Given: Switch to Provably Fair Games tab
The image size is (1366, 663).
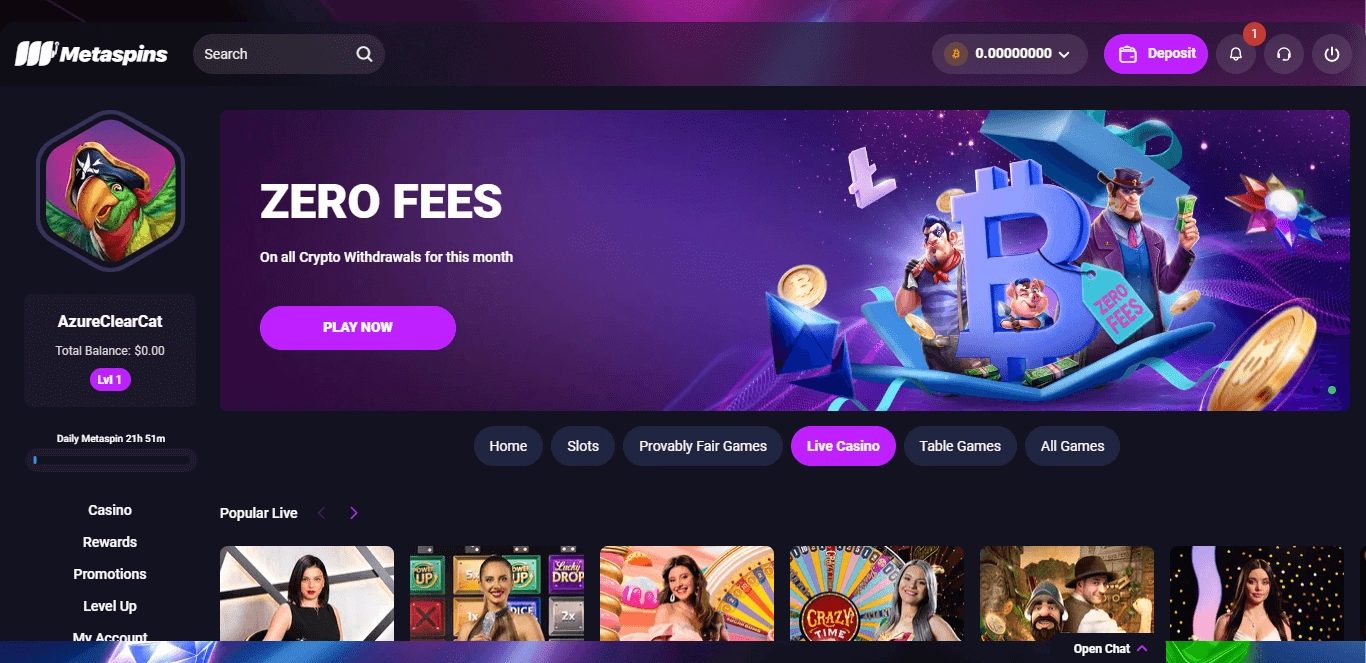Looking at the screenshot, I should (703, 446).
